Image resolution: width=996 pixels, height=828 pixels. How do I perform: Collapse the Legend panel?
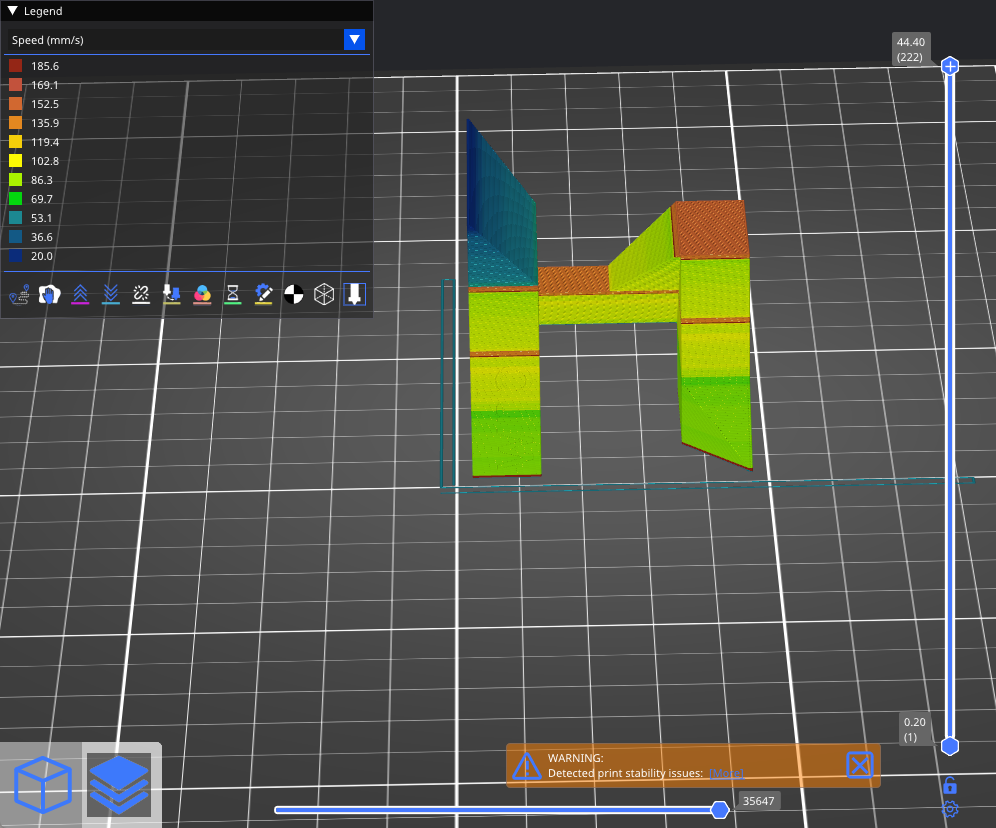click(x=13, y=11)
